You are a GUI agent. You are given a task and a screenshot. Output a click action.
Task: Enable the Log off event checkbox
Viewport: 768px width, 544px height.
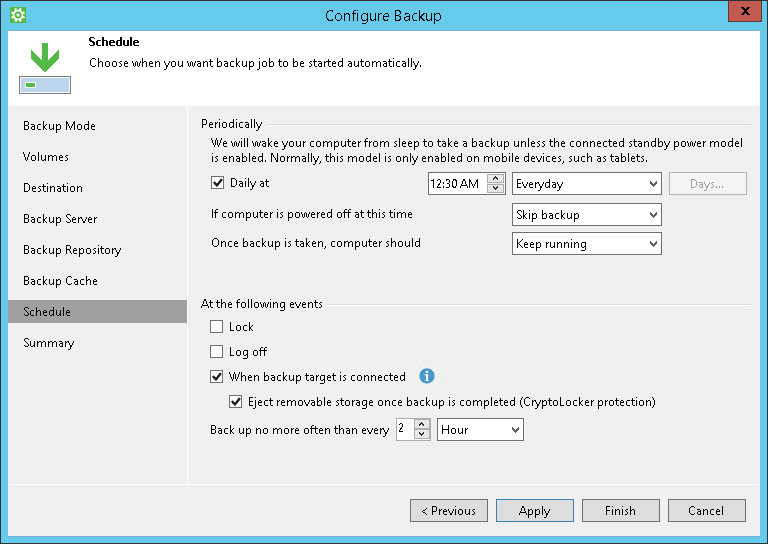(217, 352)
